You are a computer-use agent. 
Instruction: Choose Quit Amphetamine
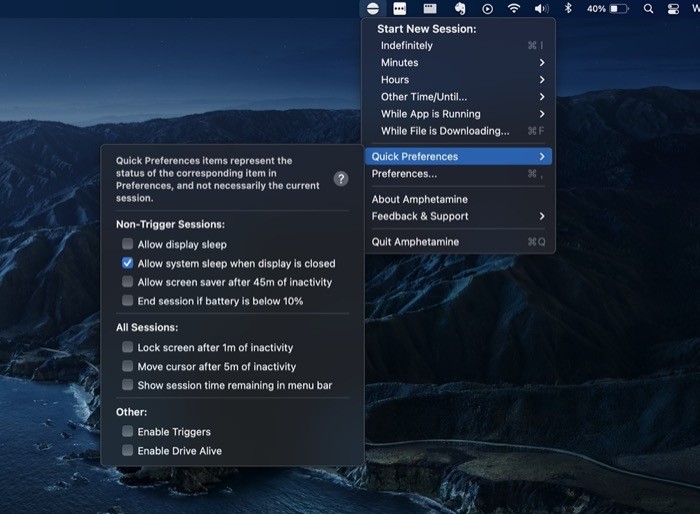point(458,242)
